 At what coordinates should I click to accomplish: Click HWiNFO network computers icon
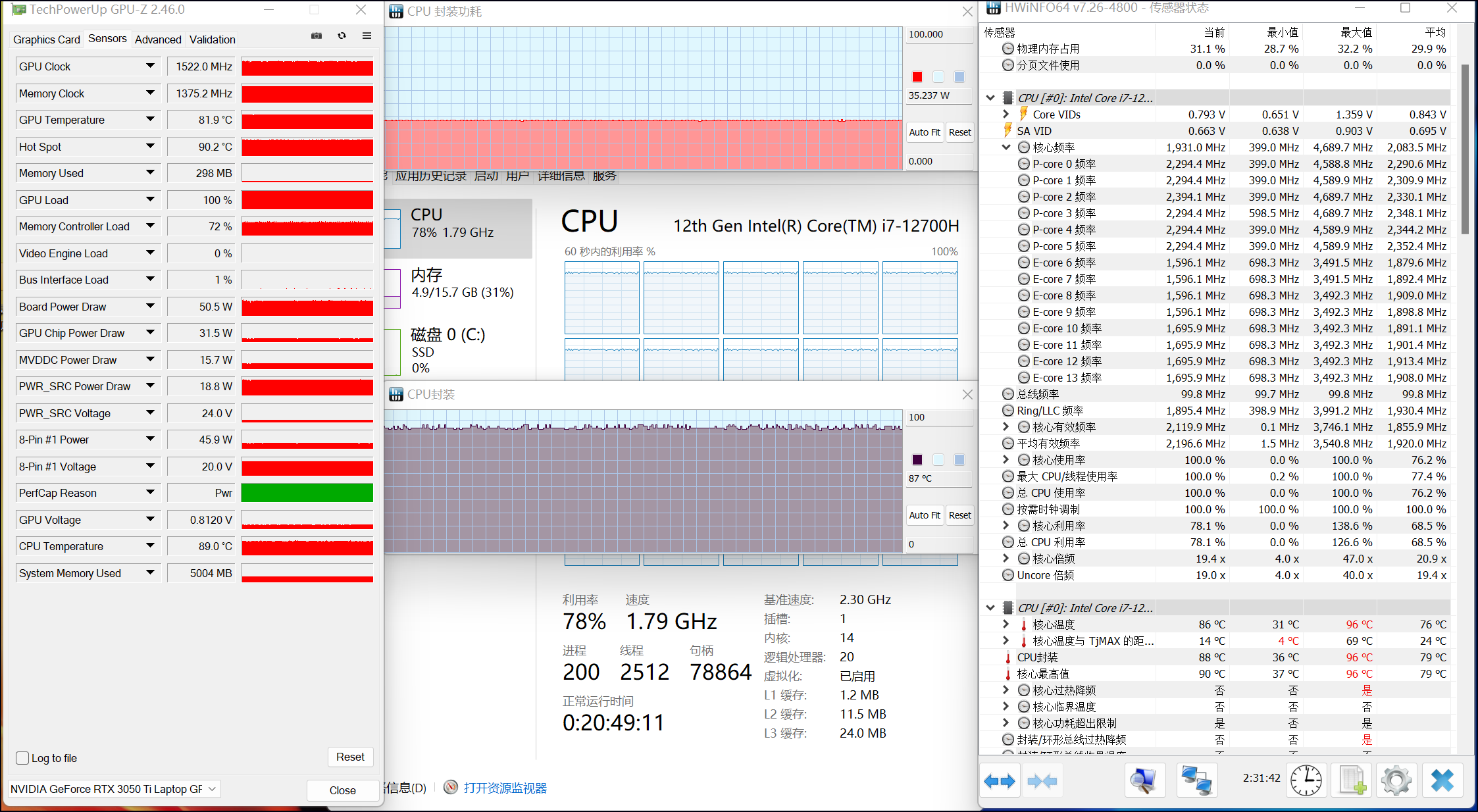(x=1196, y=781)
